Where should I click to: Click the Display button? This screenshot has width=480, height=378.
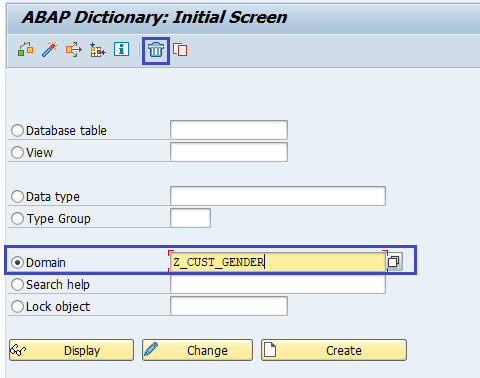tap(71, 350)
